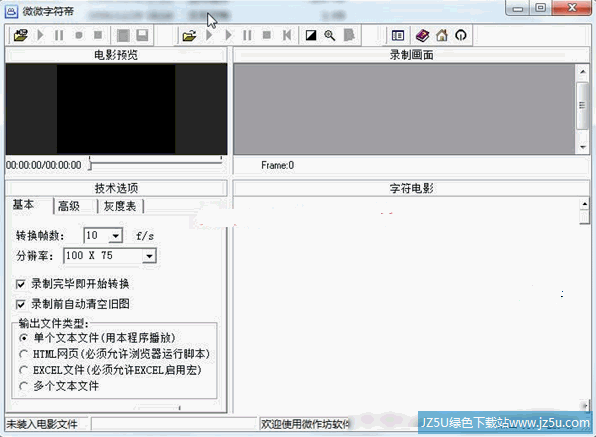Open the homepage via the house icon
The height and width of the screenshot is (437, 596).
point(442,35)
